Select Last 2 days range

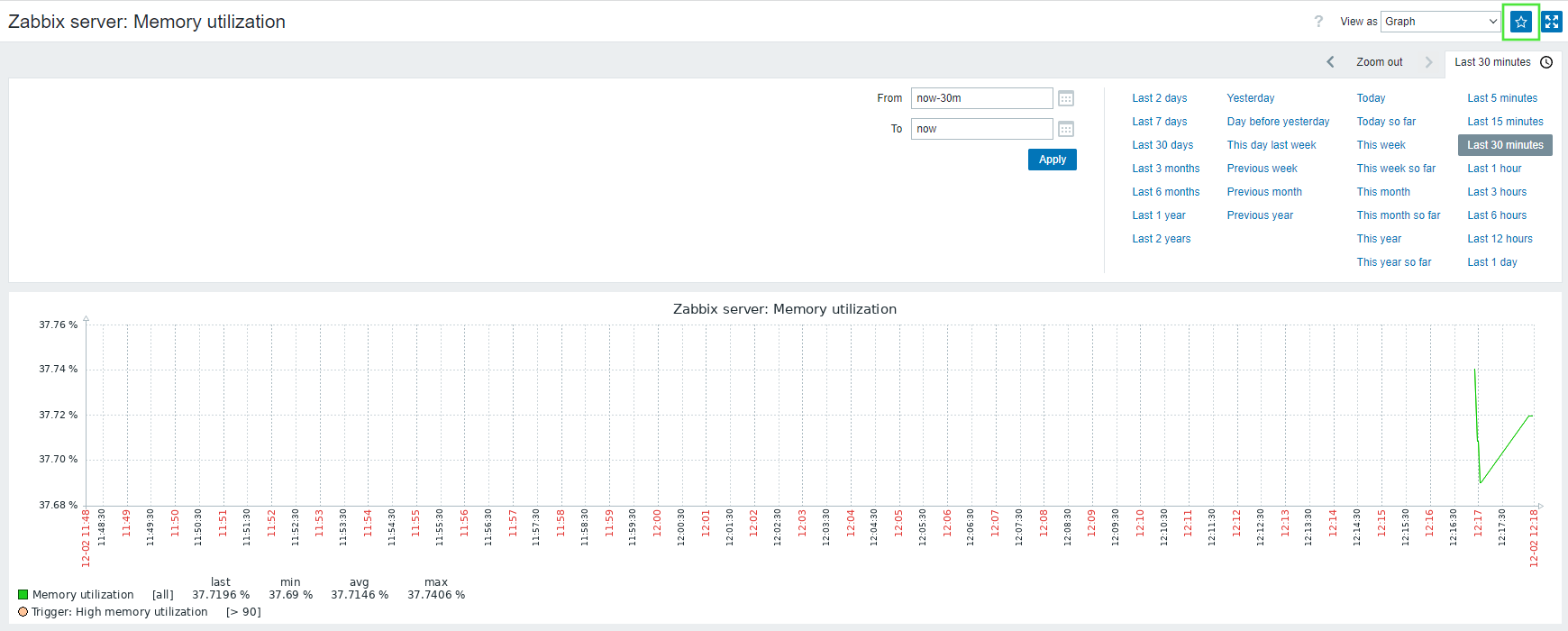[x=1160, y=98]
